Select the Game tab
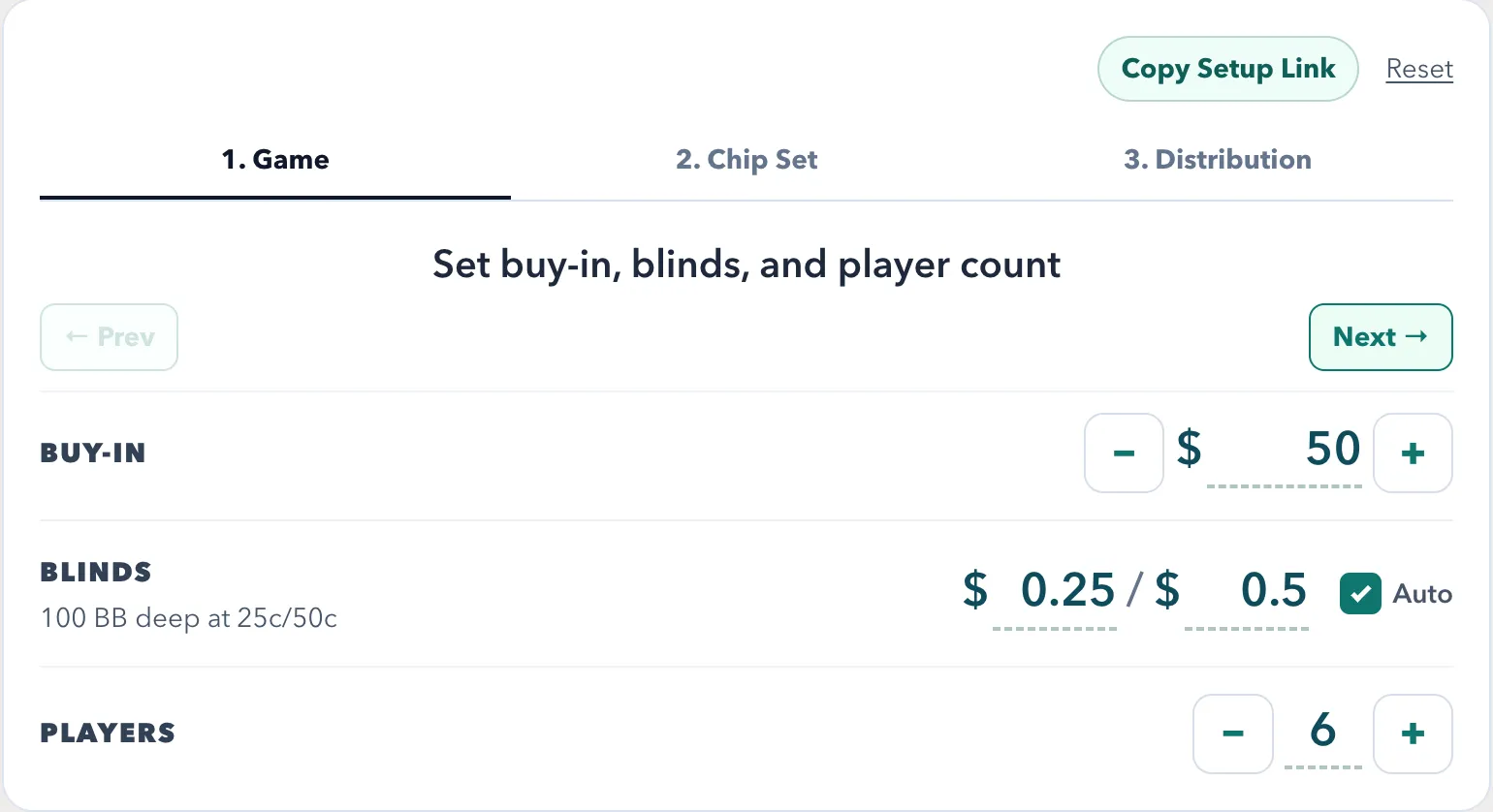1493x812 pixels. pyautogui.click(x=275, y=160)
